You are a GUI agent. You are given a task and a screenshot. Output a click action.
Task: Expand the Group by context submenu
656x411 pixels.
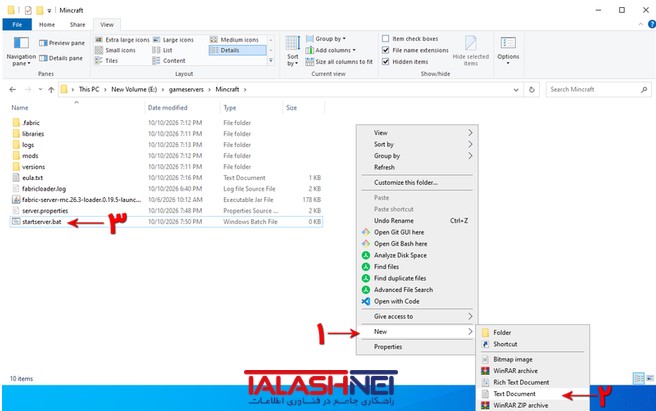pyautogui.click(x=417, y=156)
